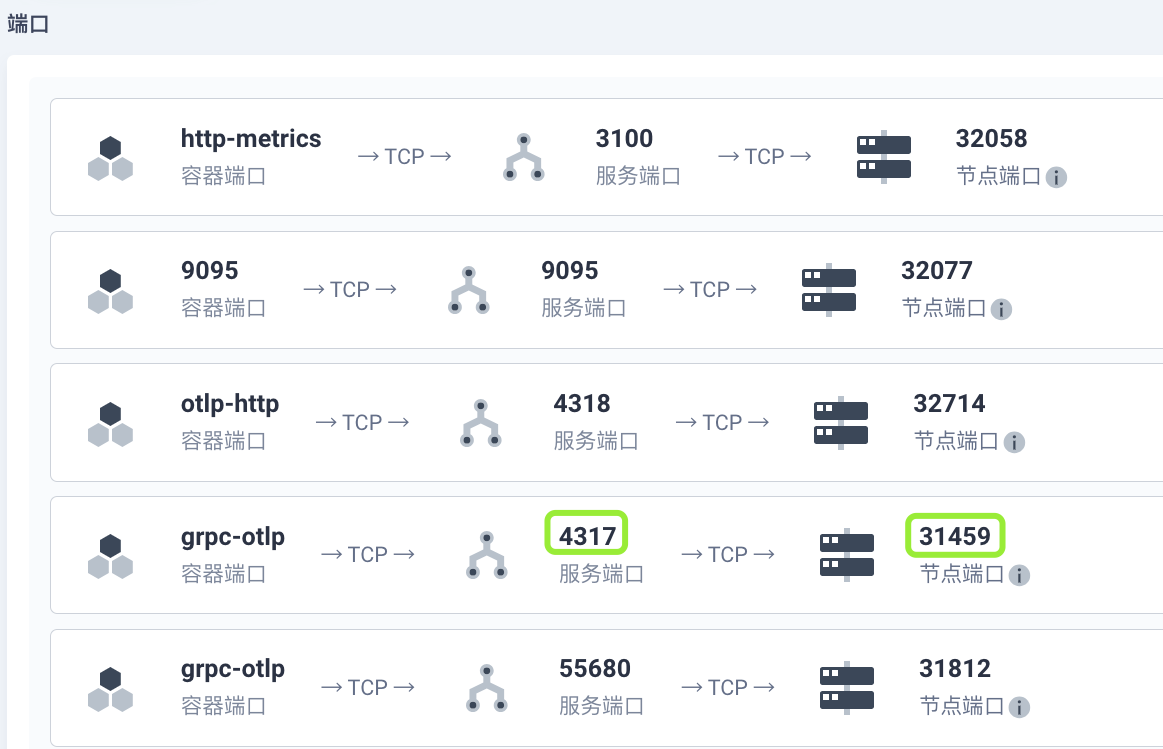Select the highlighted node port 31459

(955, 536)
